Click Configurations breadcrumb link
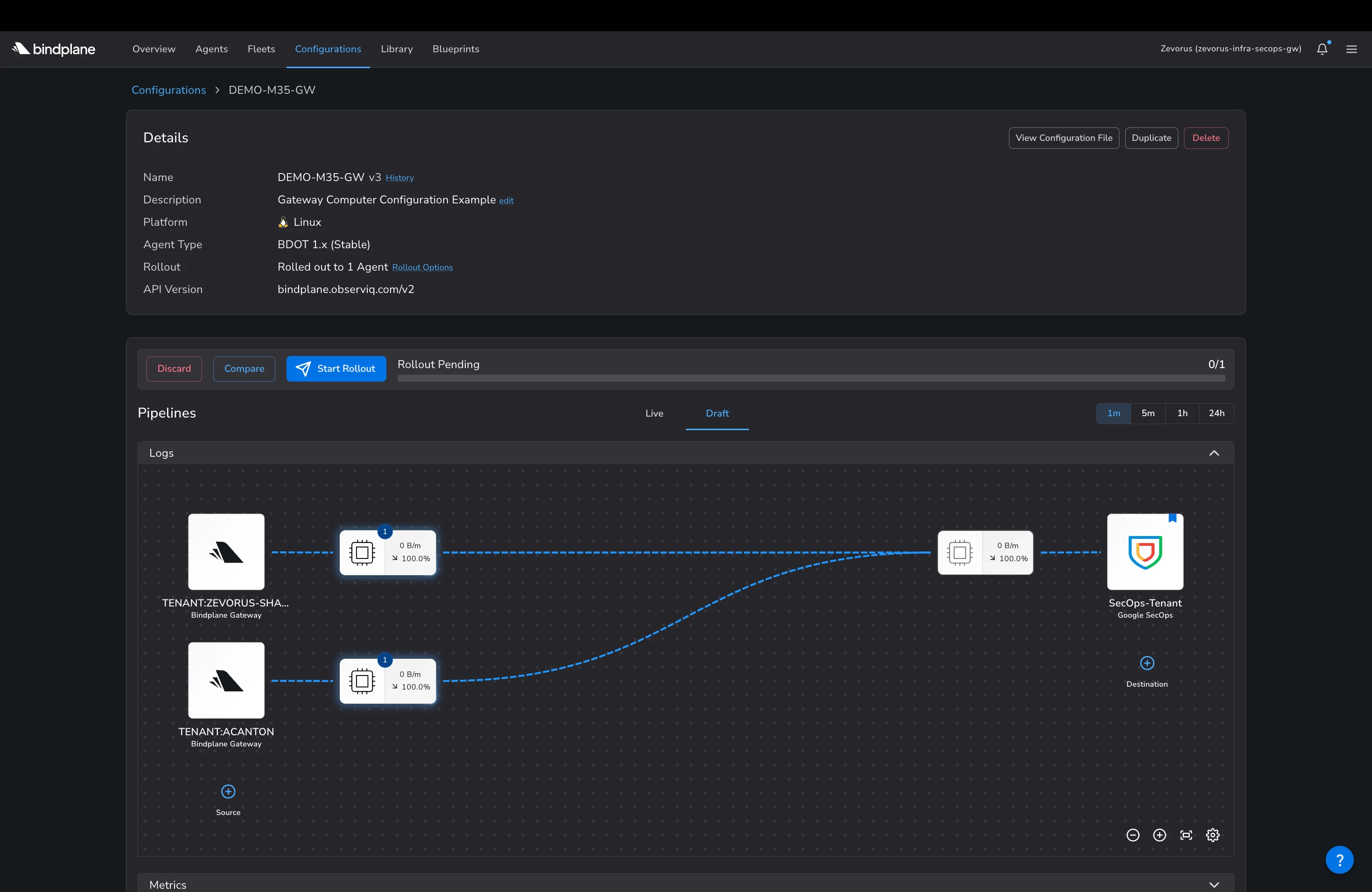The width and height of the screenshot is (1372, 892). (x=169, y=90)
